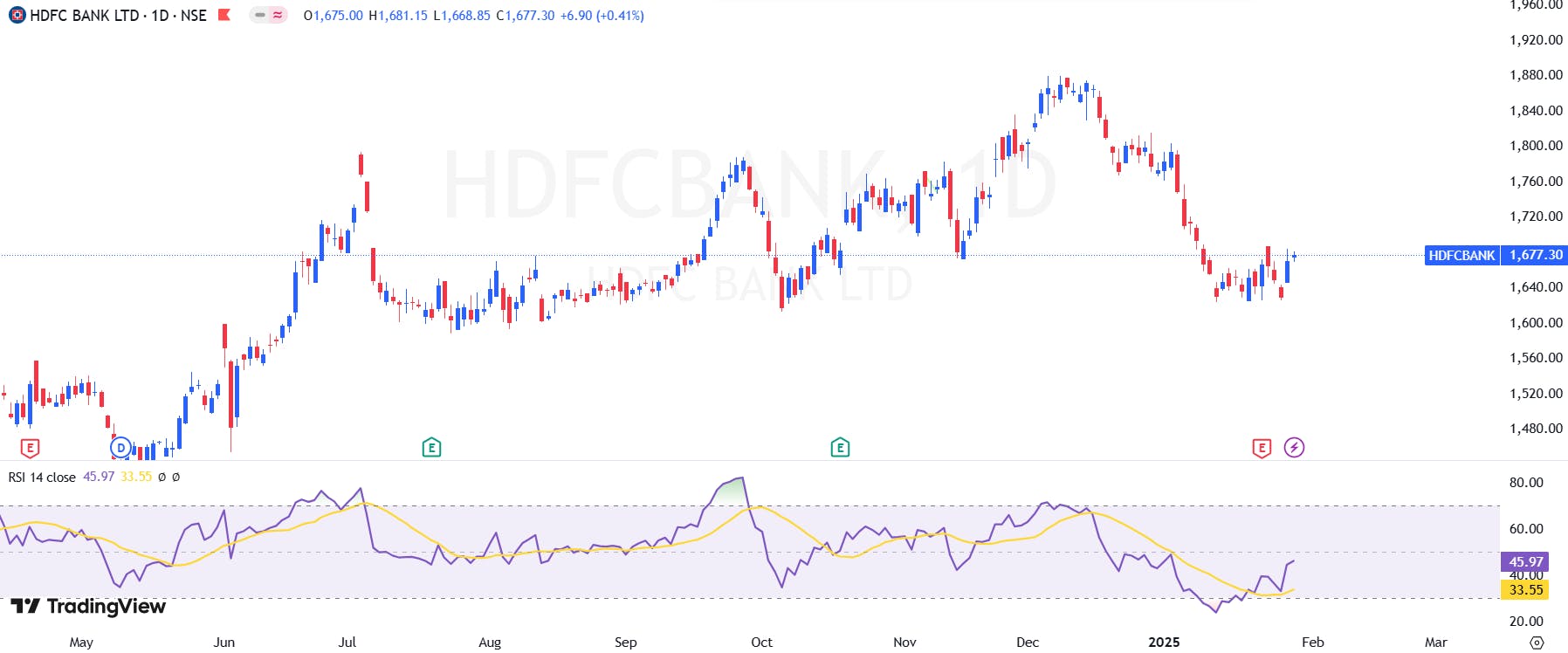1568x653 pixels.
Task: Click the Jul label on time axis
Action: 347,643
